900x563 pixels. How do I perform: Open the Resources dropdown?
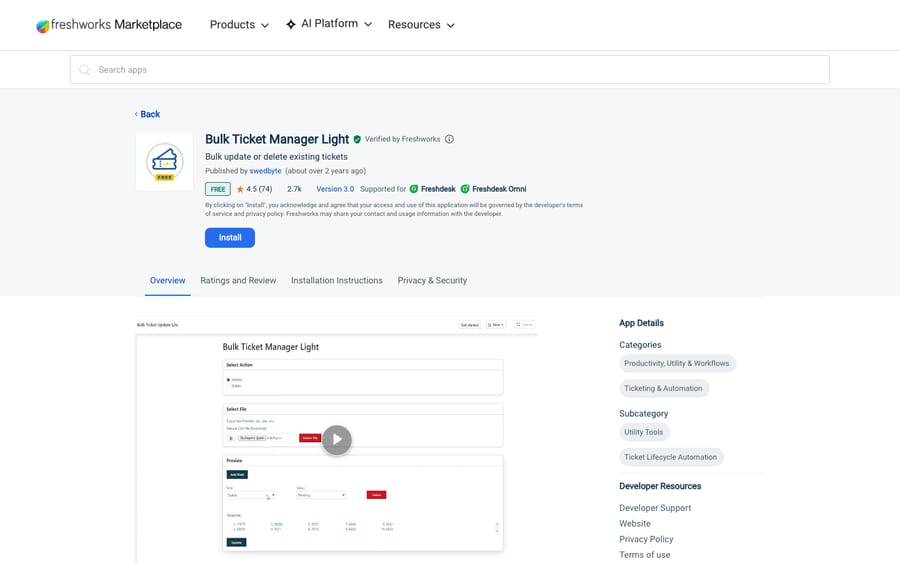click(421, 25)
